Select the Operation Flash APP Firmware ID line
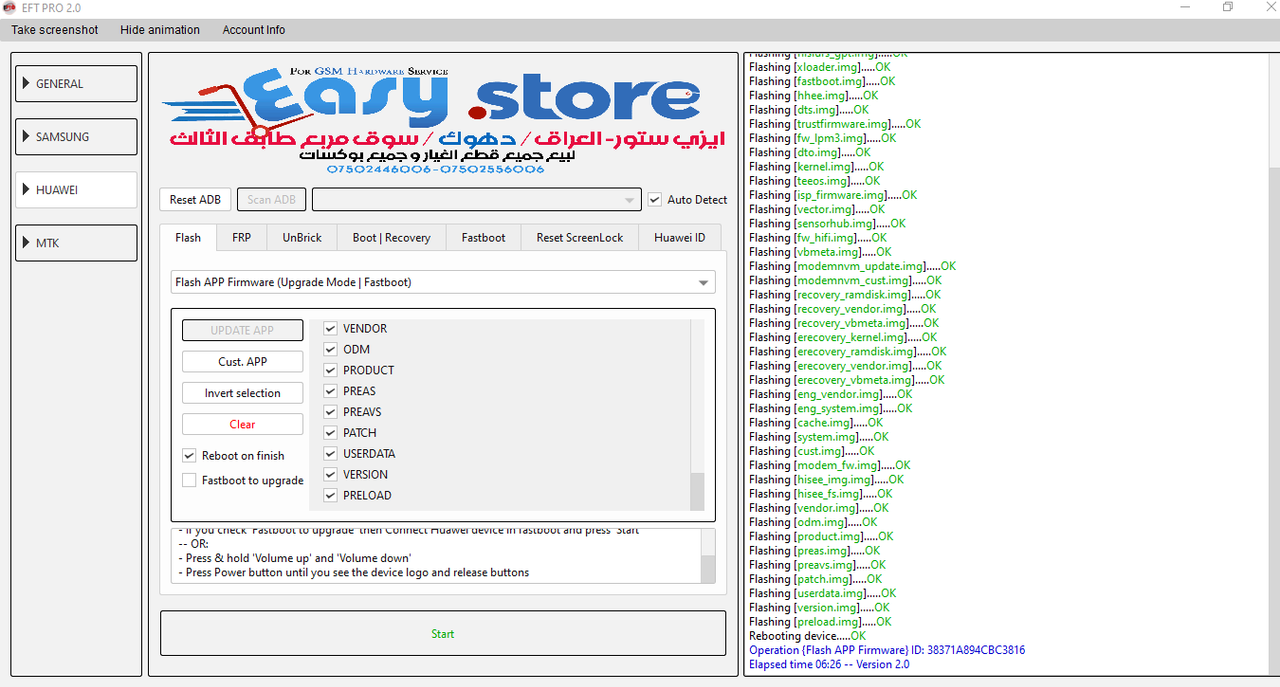Viewport: 1280px width, 687px height. (887, 650)
